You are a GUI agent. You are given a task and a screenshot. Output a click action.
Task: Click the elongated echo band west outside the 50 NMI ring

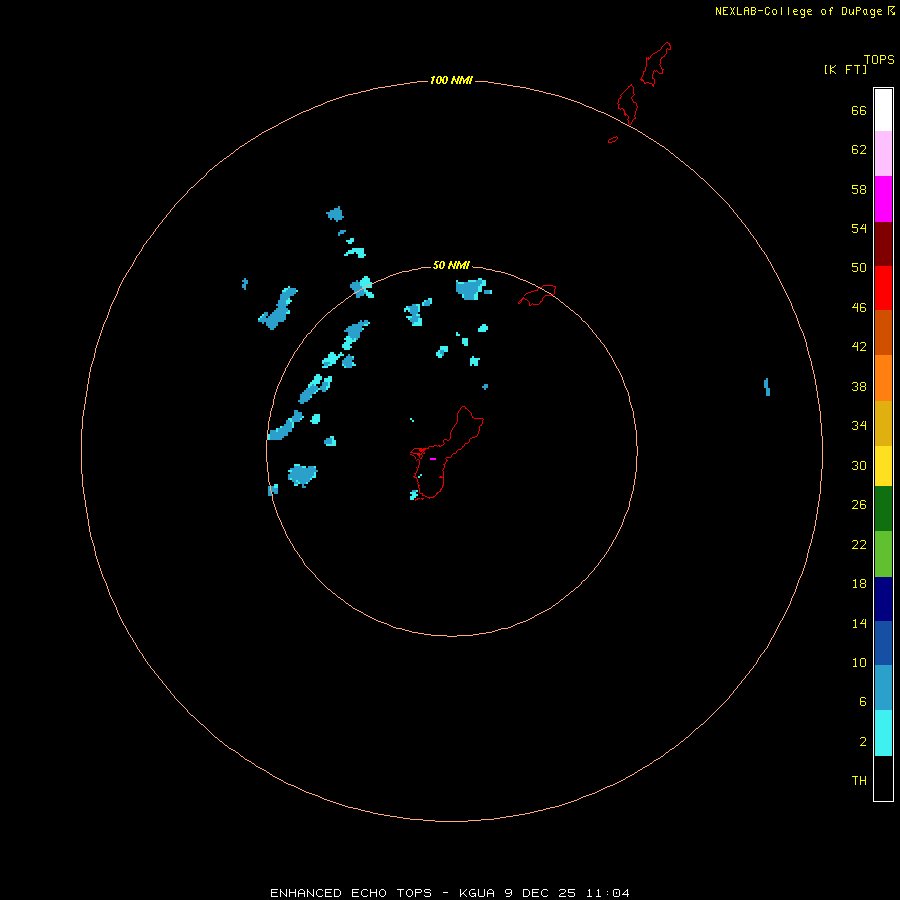click(x=278, y=308)
